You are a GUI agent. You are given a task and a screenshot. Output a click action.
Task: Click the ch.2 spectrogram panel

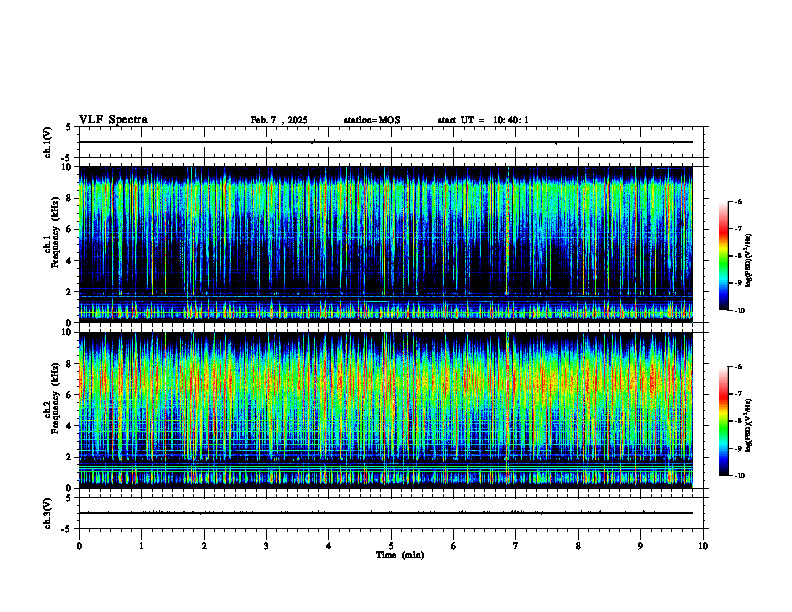click(x=385, y=410)
